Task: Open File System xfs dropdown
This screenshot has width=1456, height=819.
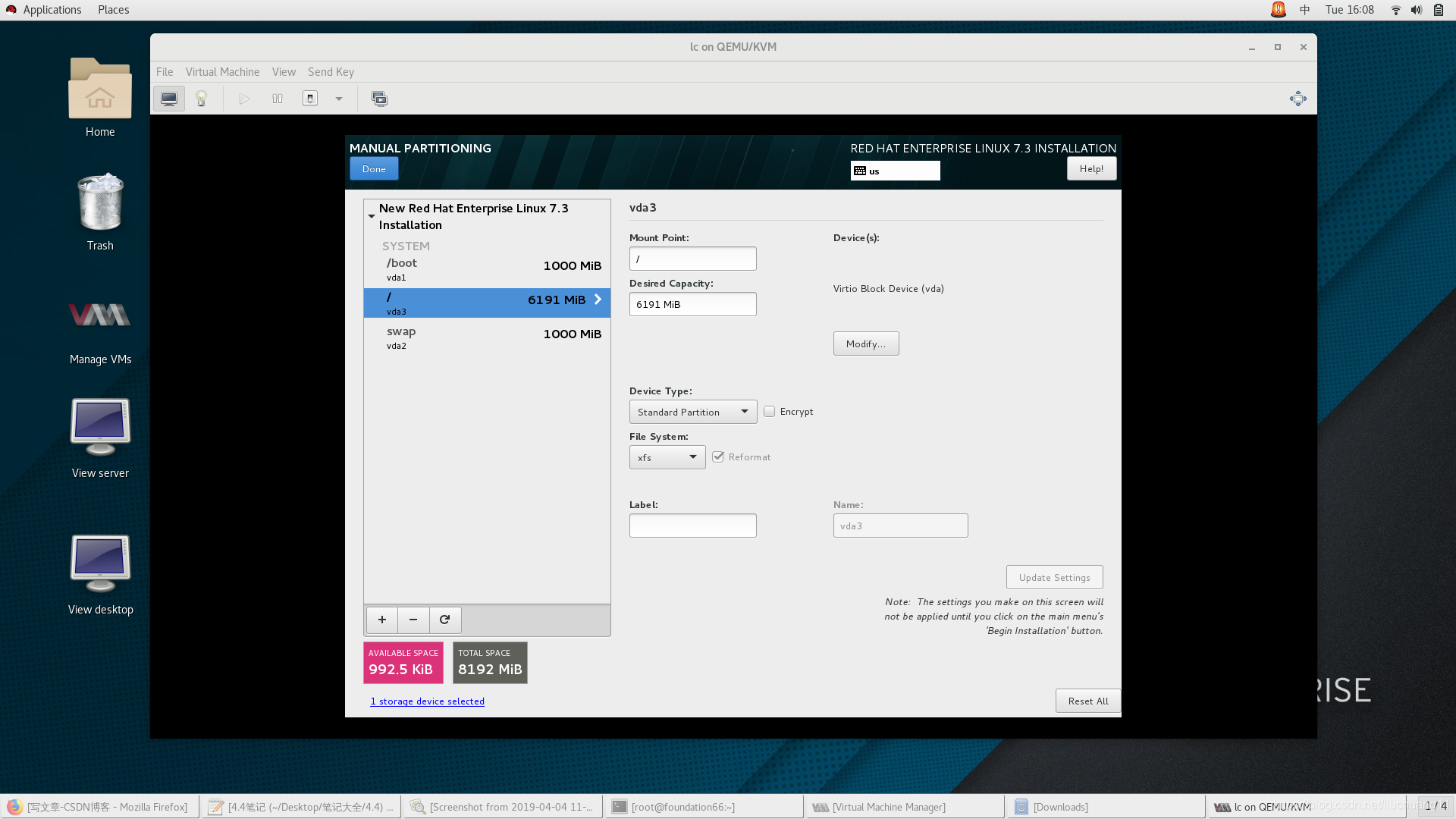Action: click(x=667, y=457)
